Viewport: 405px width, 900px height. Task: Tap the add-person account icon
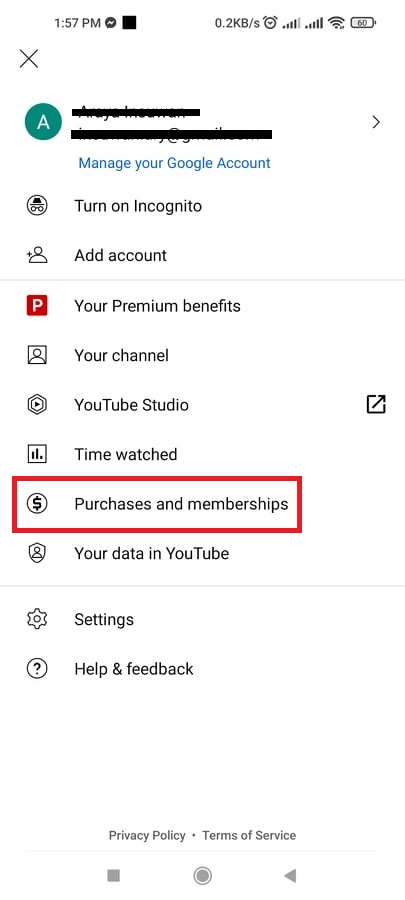pyautogui.click(x=37, y=255)
